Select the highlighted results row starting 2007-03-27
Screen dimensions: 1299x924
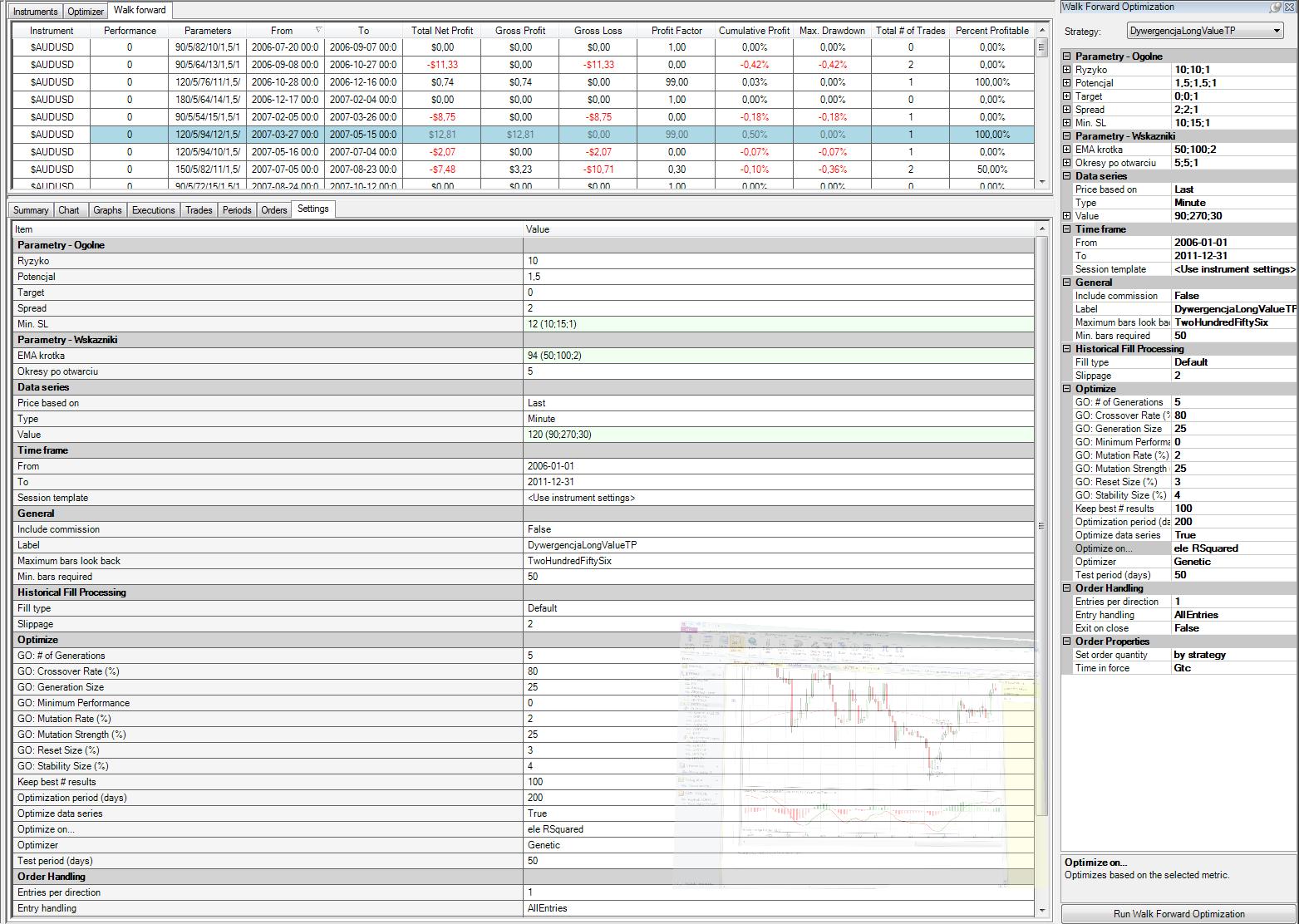[524, 135]
